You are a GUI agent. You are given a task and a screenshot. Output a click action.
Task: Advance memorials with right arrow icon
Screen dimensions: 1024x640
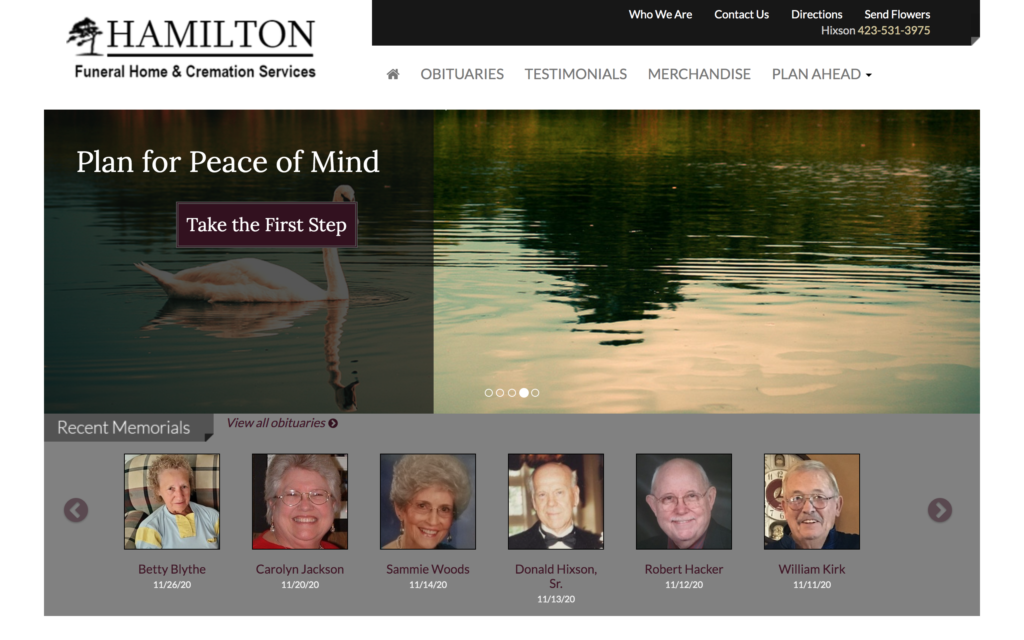point(940,510)
